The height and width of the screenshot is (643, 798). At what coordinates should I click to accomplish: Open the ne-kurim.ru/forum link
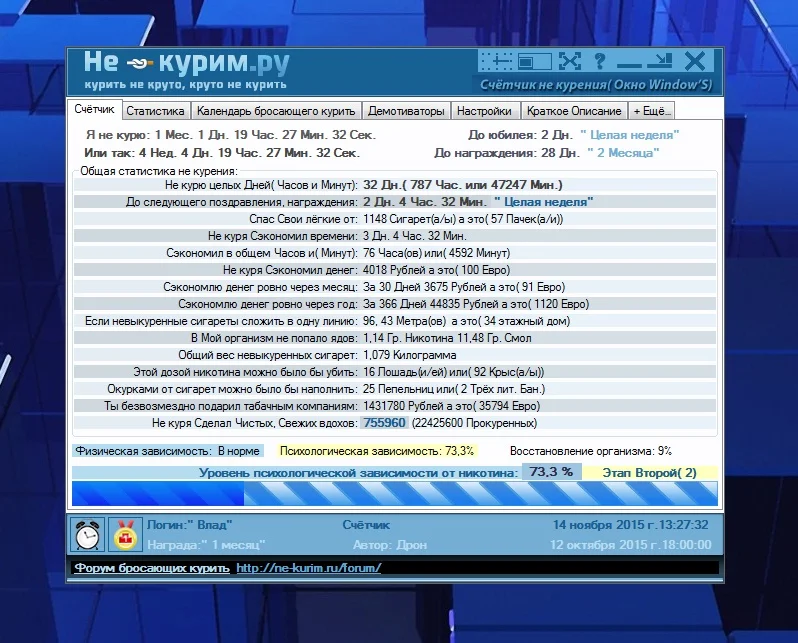point(308,568)
